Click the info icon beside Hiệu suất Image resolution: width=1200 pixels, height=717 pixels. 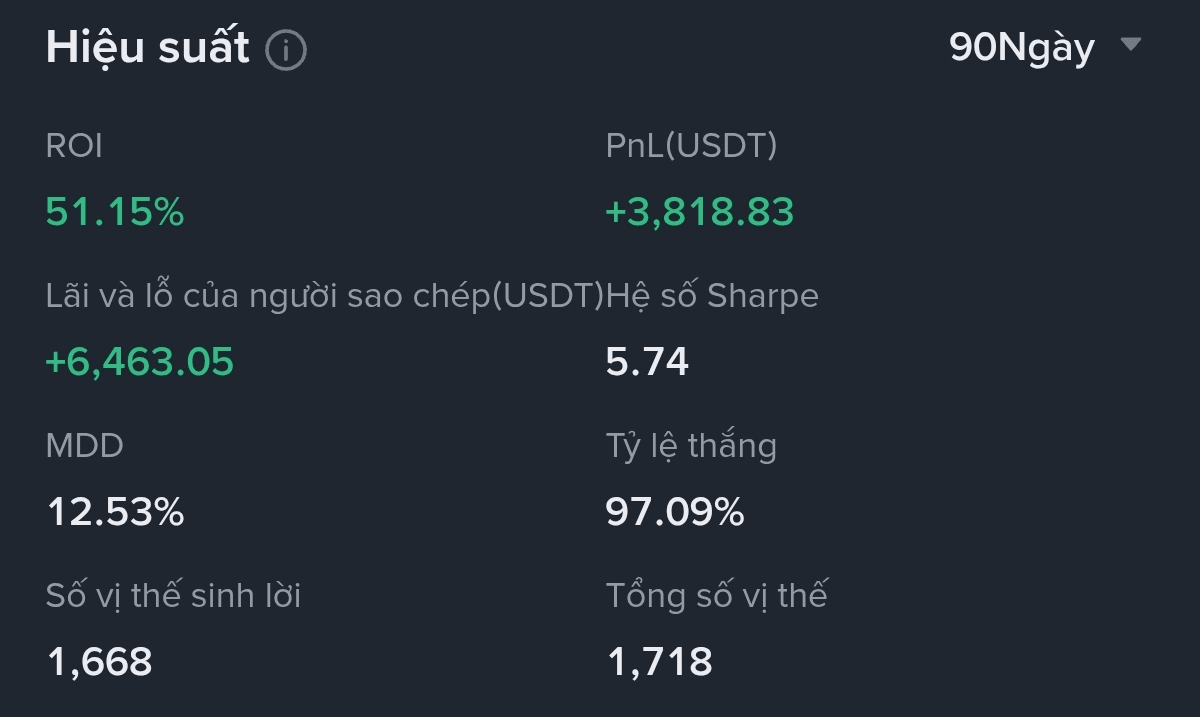286,49
